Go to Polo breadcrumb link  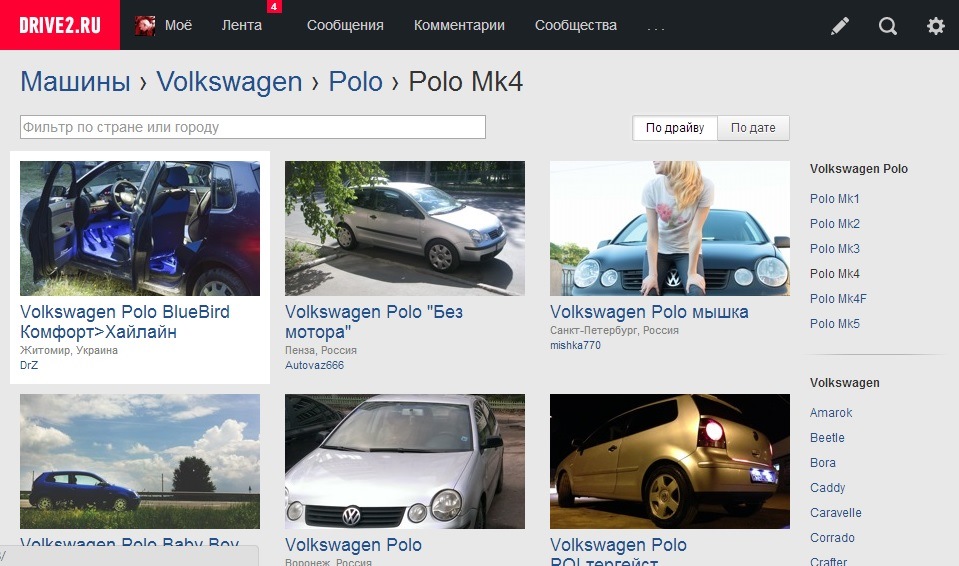point(355,81)
